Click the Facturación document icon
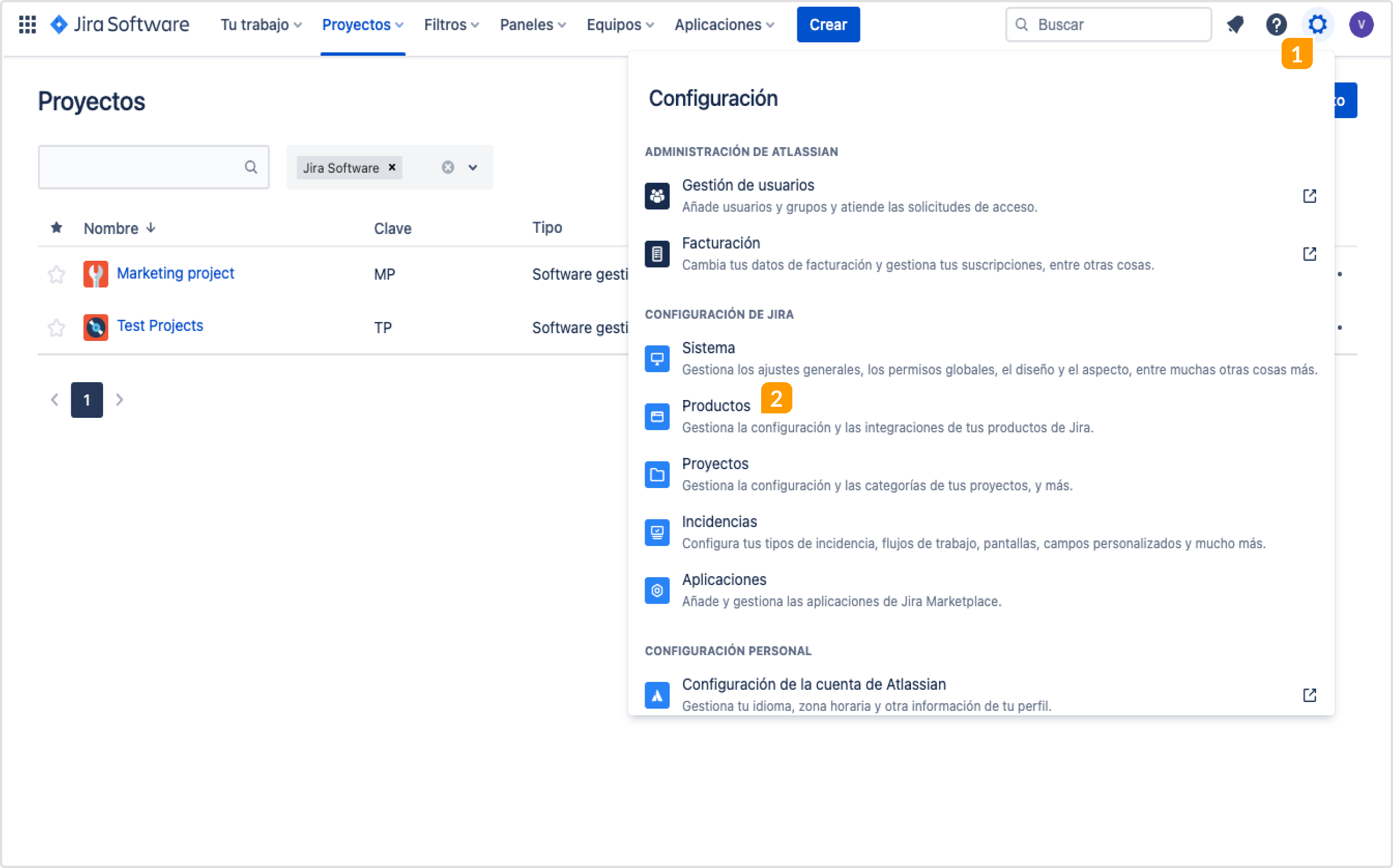 (657, 253)
